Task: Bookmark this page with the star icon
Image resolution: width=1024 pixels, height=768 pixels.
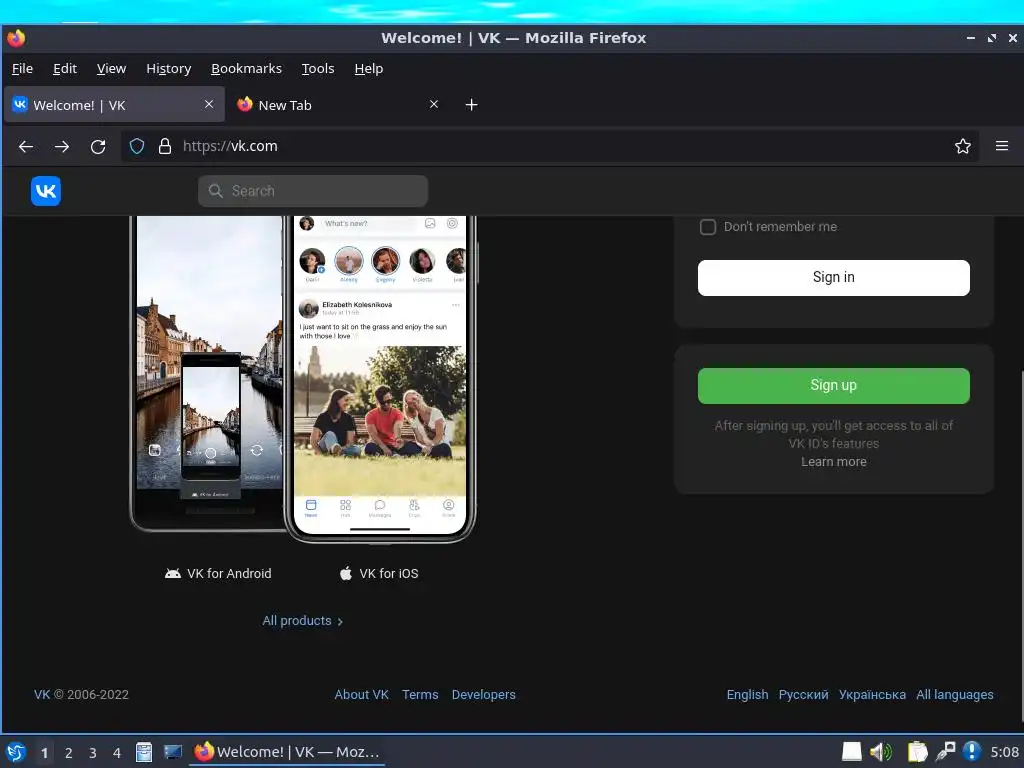Action: click(x=963, y=146)
